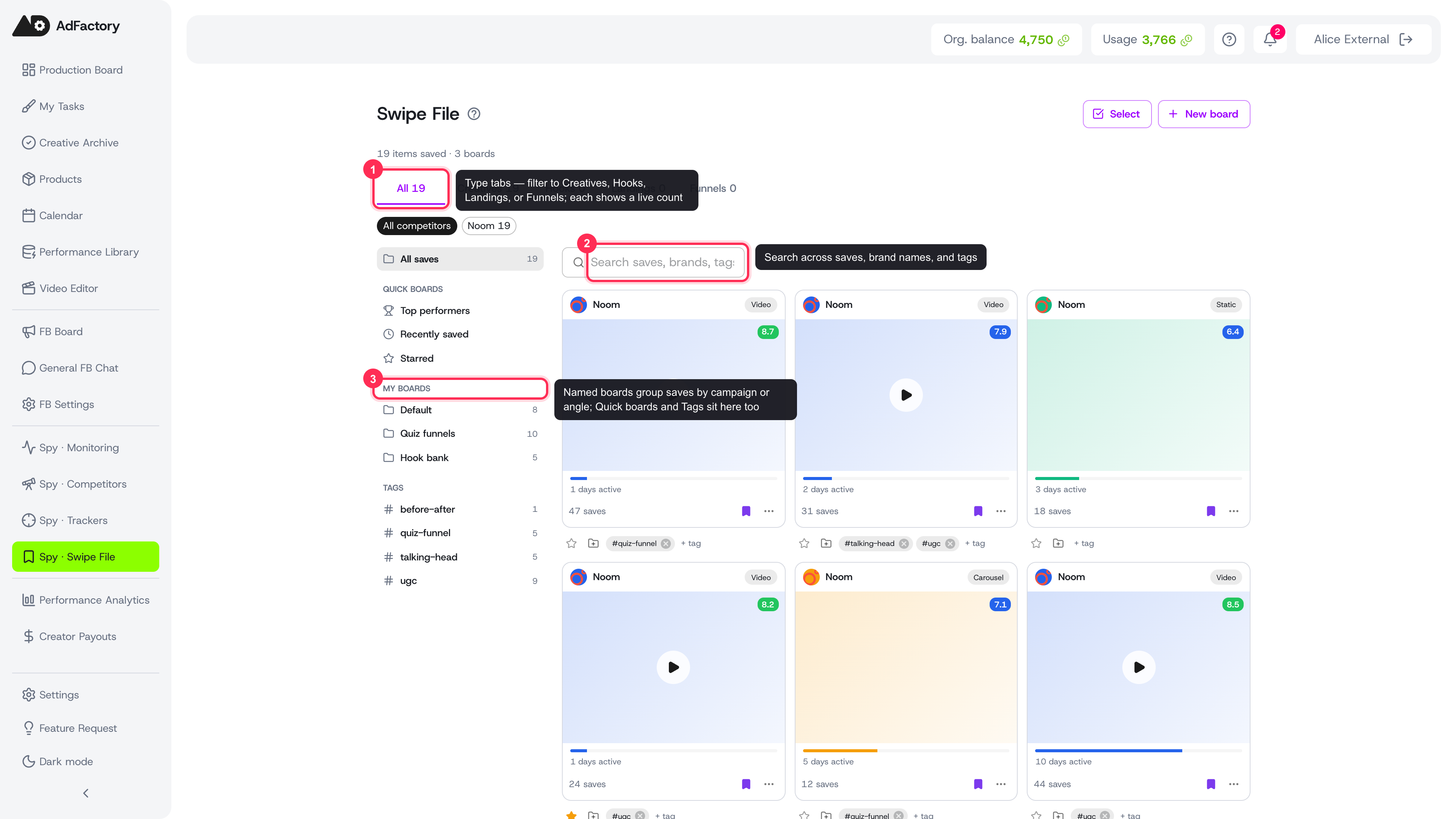Remove the #quiz-funnel tag under 47 saves card
Viewport: 1456px width, 819px height.
666,544
